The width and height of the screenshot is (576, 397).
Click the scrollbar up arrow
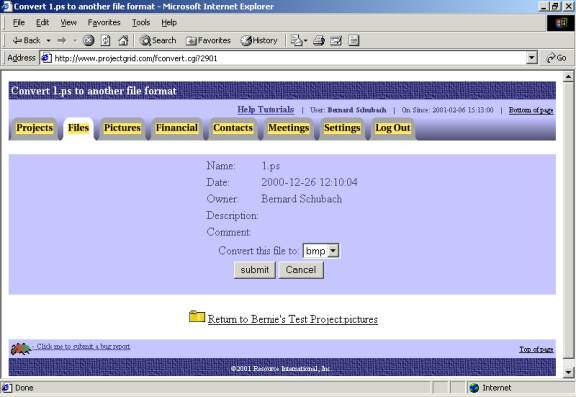coord(568,77)
